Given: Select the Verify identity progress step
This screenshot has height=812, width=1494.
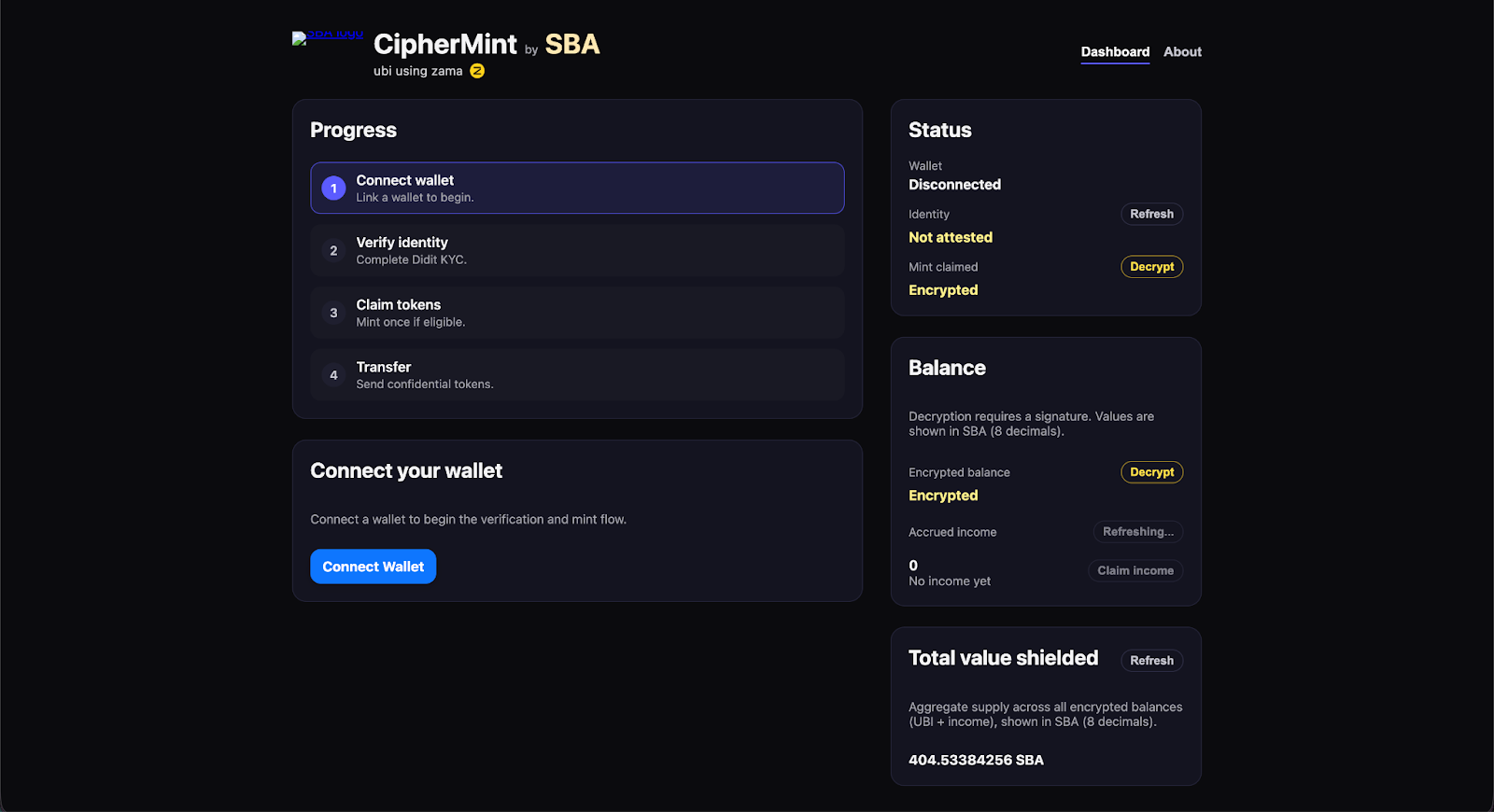Looking at the screenshot, I should coord(577,251).
